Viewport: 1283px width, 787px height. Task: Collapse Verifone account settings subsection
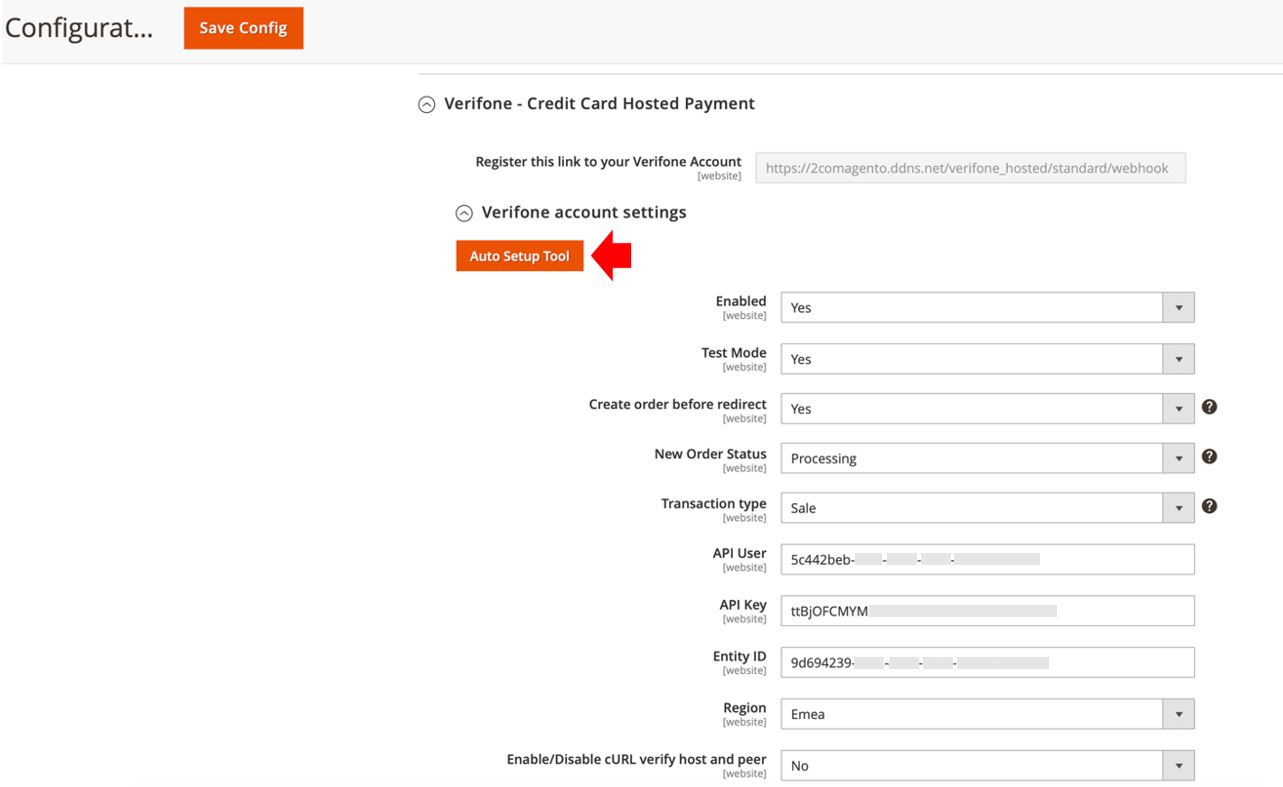pos(464,213)
